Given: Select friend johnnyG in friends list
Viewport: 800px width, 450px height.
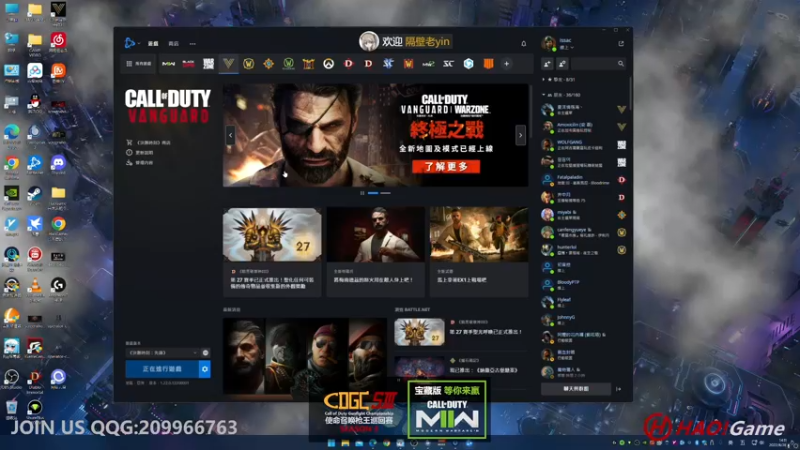Looking at the screenshot, I should [x=584, y=319].
